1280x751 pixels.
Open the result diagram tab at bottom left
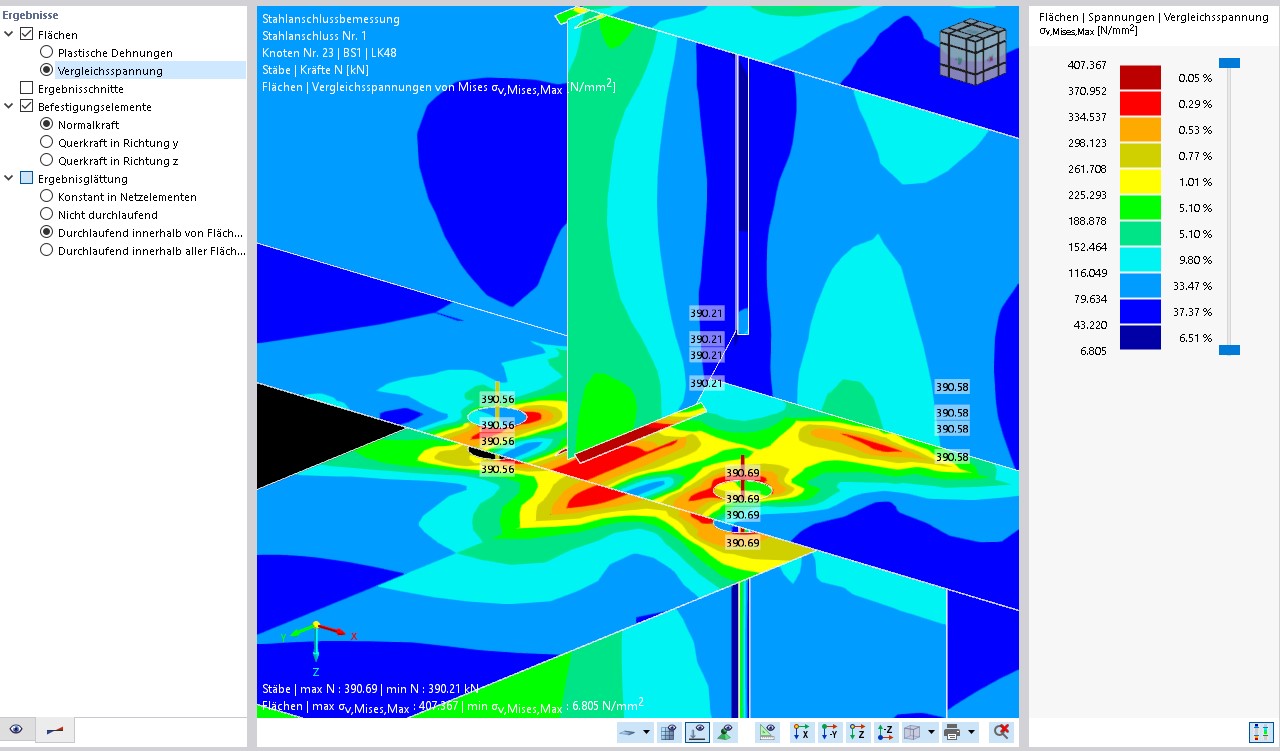point(54,730)
